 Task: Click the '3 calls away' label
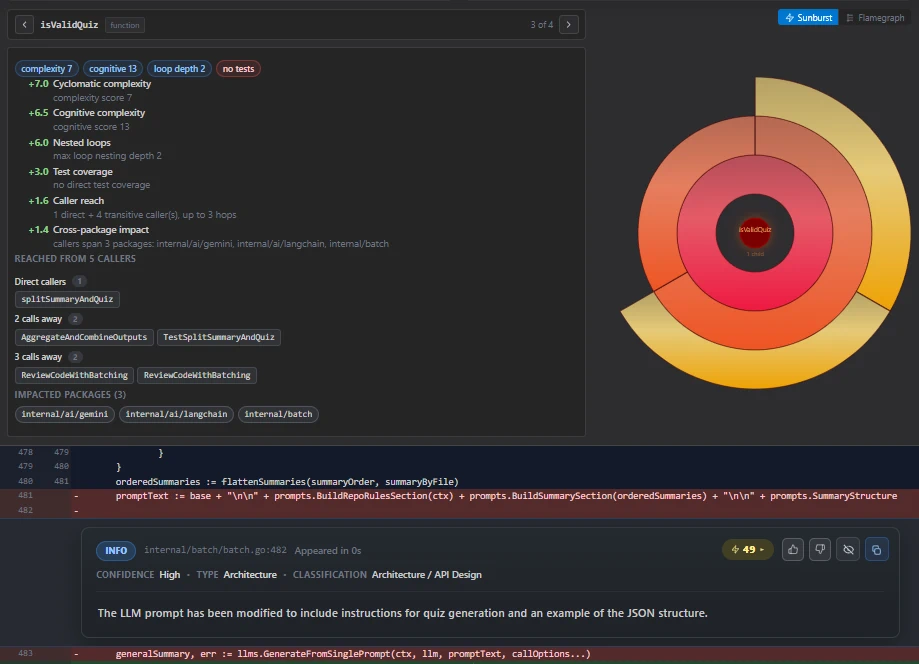[38, 357]
